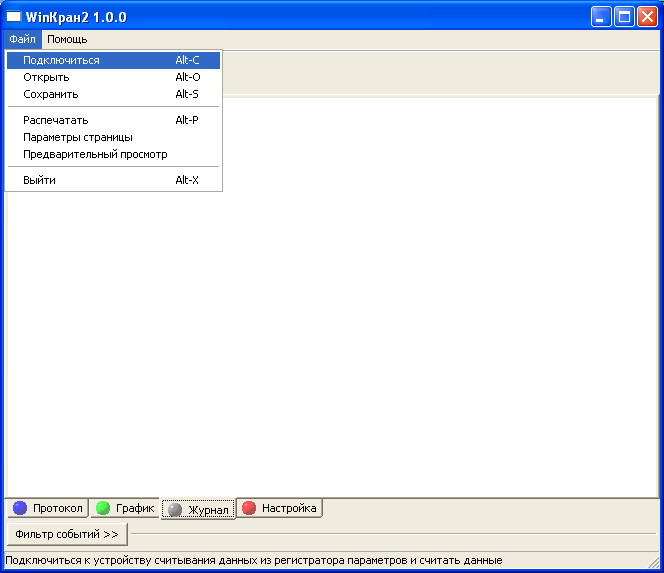Click the gray ball icon on Журнал
The width and height of the screenshot is (664, 573).
175,509
